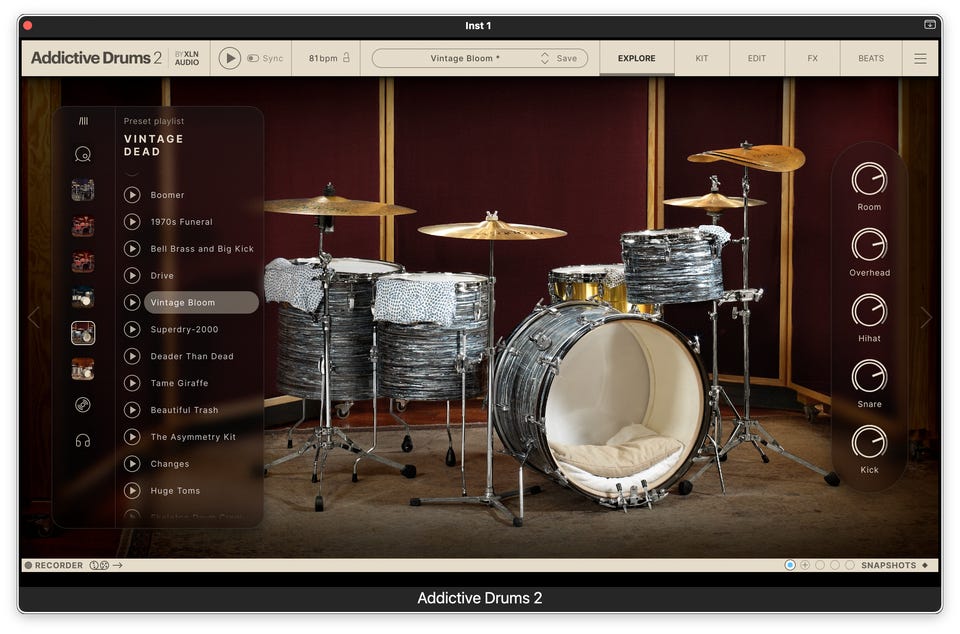
Task: Click the Addictive Drums 2 logo
Action: (96, 58)
